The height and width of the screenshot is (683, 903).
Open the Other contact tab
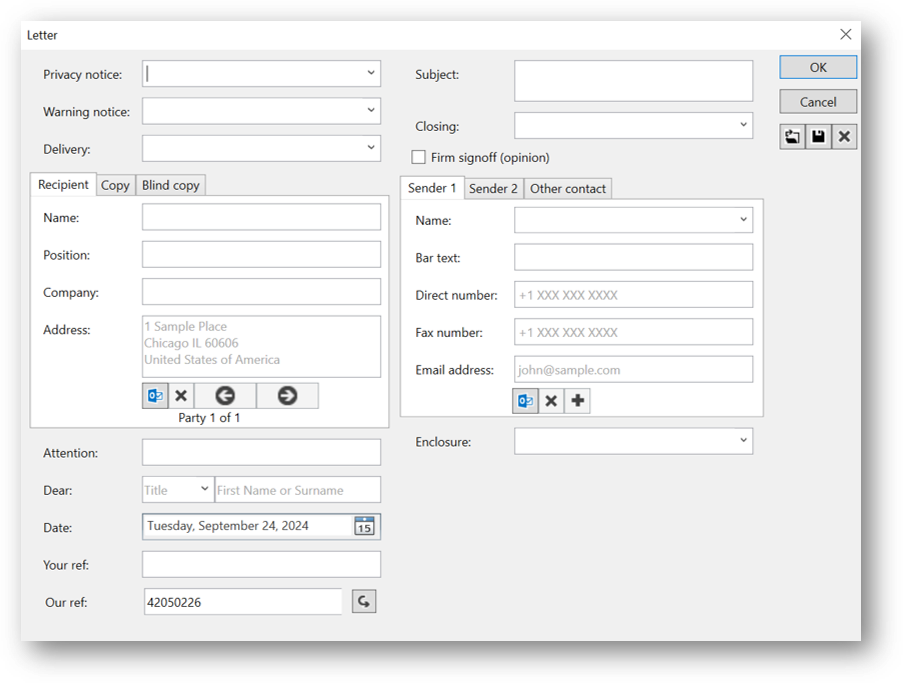click(568, 189)
